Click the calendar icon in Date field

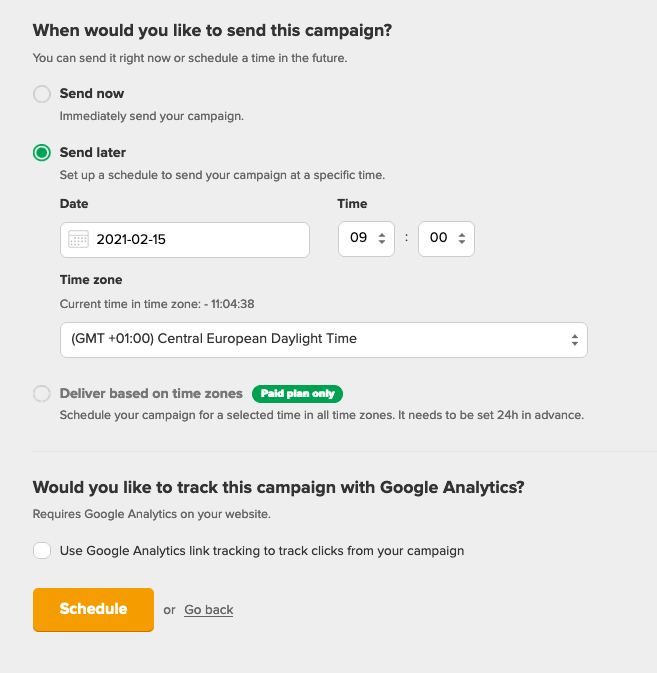[78, 240]
